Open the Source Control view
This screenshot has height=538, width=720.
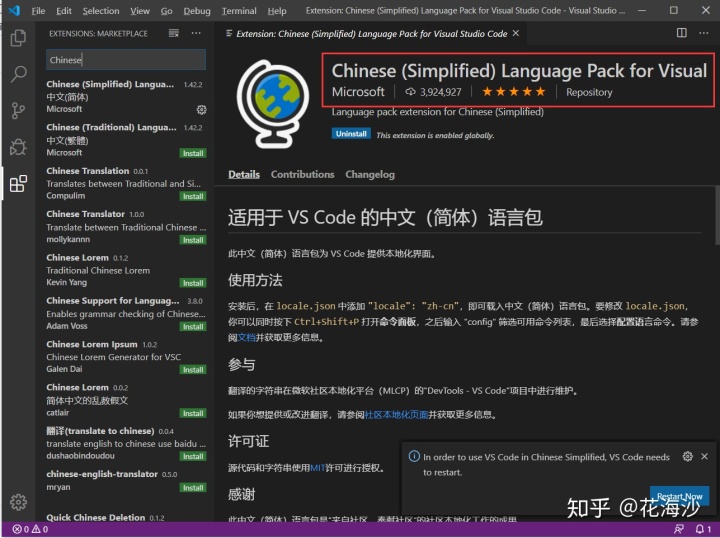point(18,111)
